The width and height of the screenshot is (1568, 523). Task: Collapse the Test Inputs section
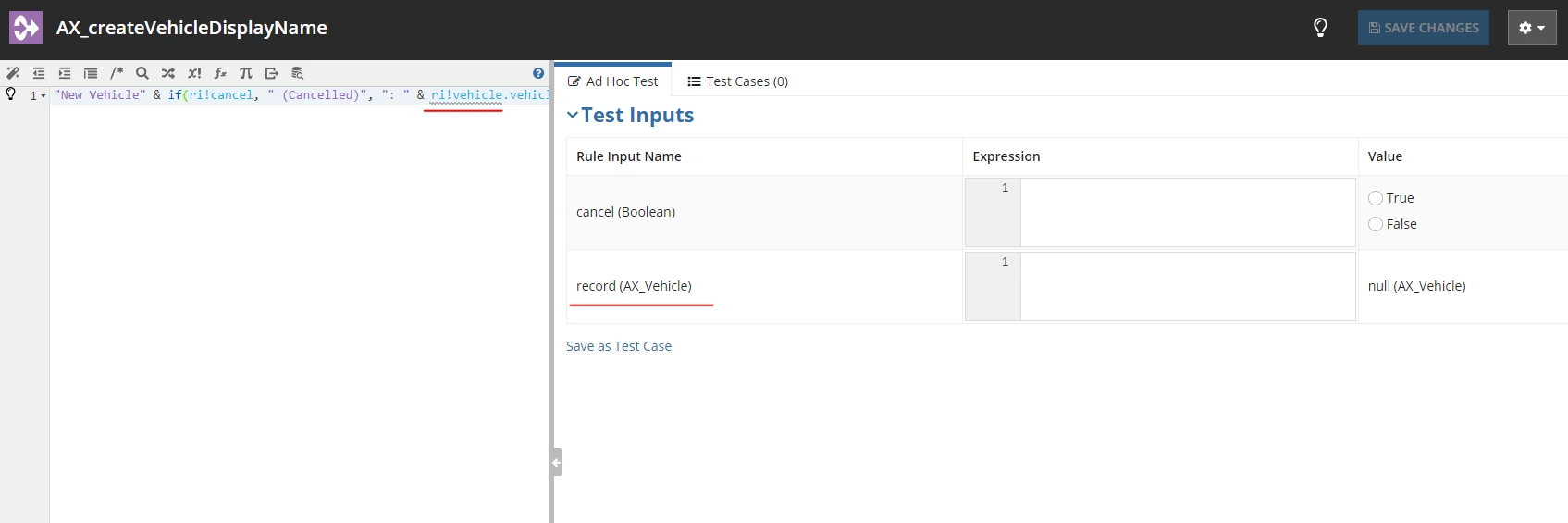coord(573,115)
